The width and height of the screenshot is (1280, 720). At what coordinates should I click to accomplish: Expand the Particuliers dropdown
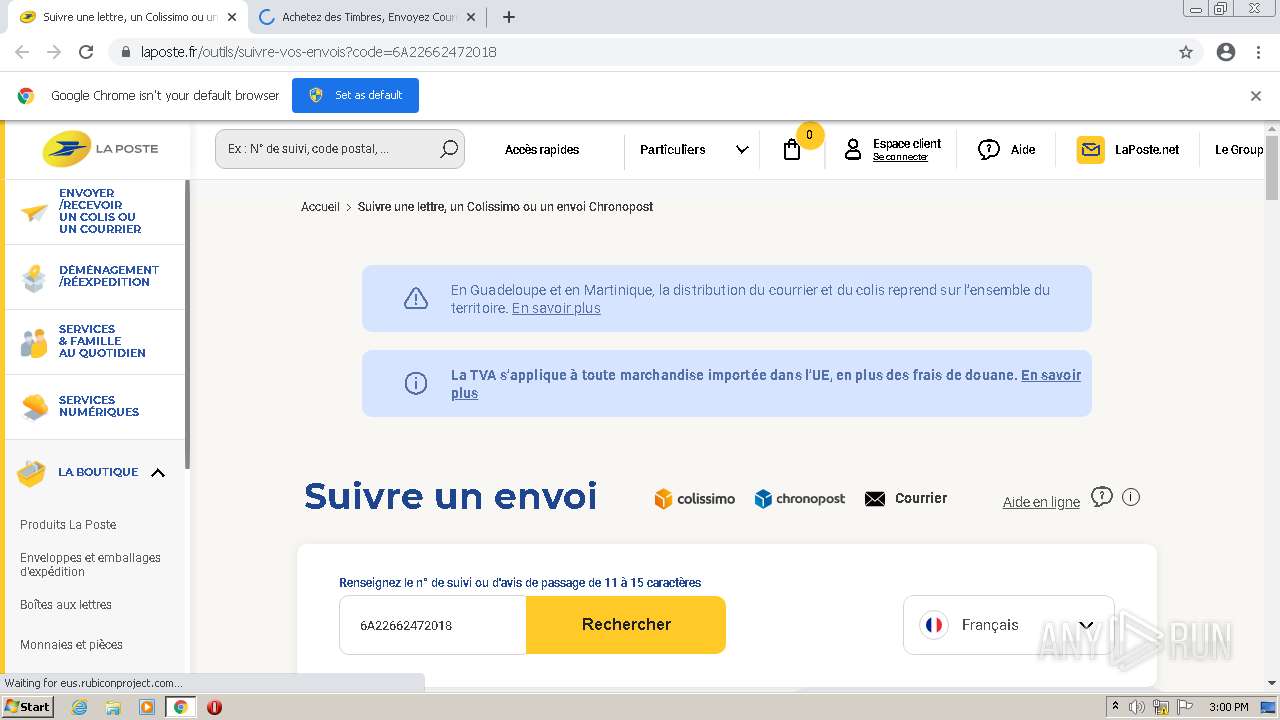point(694,150)
